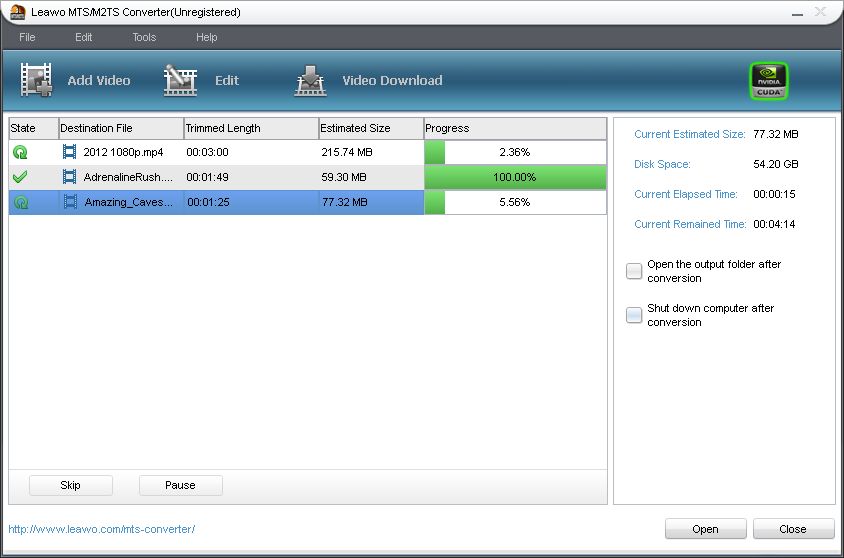Minimize the Leawo converter window
This screenshot has width=844, height=558.
point(797,13)
